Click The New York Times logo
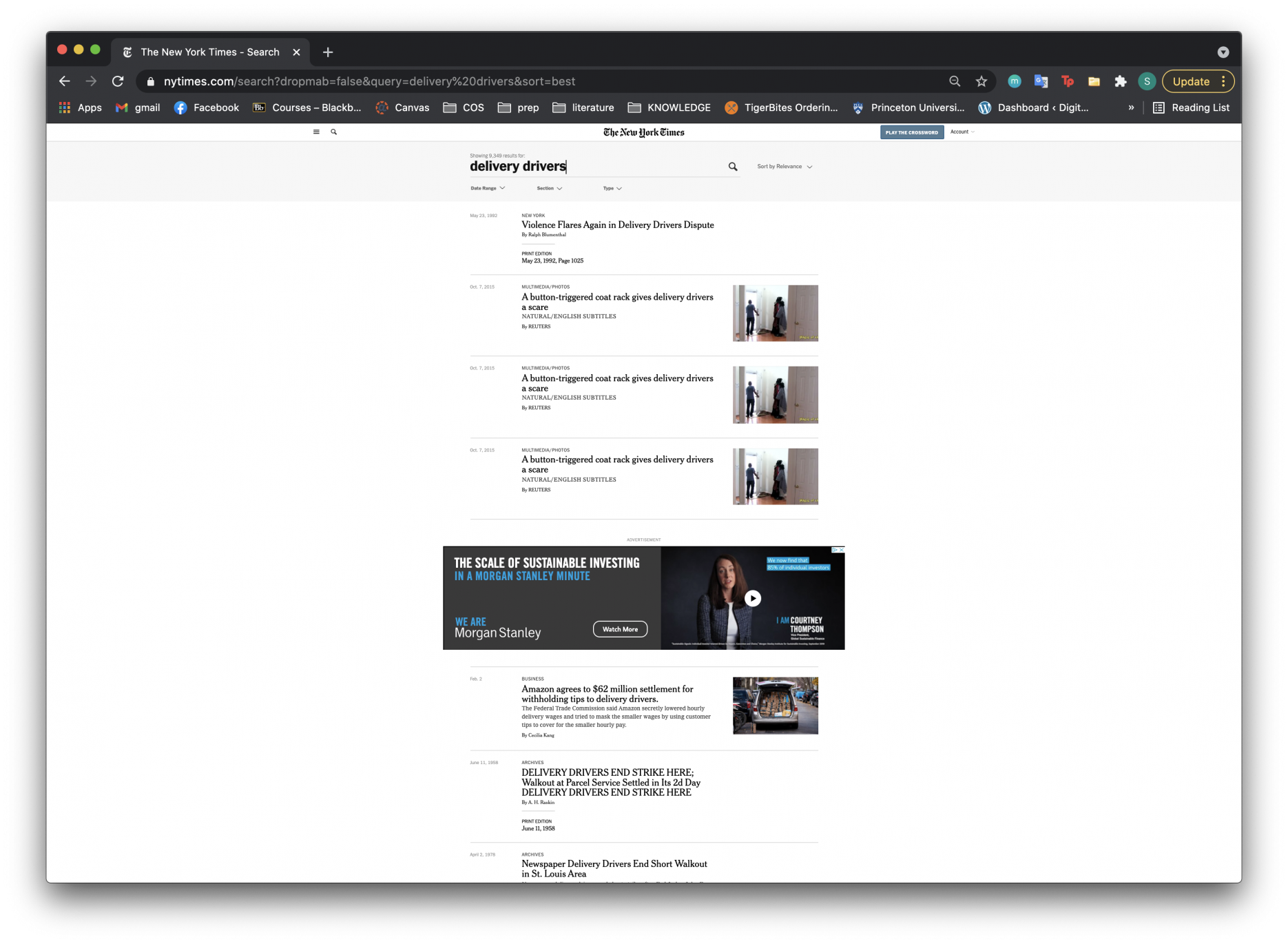The width and height of the screenshot is (1288, 944). click(644, 132)
